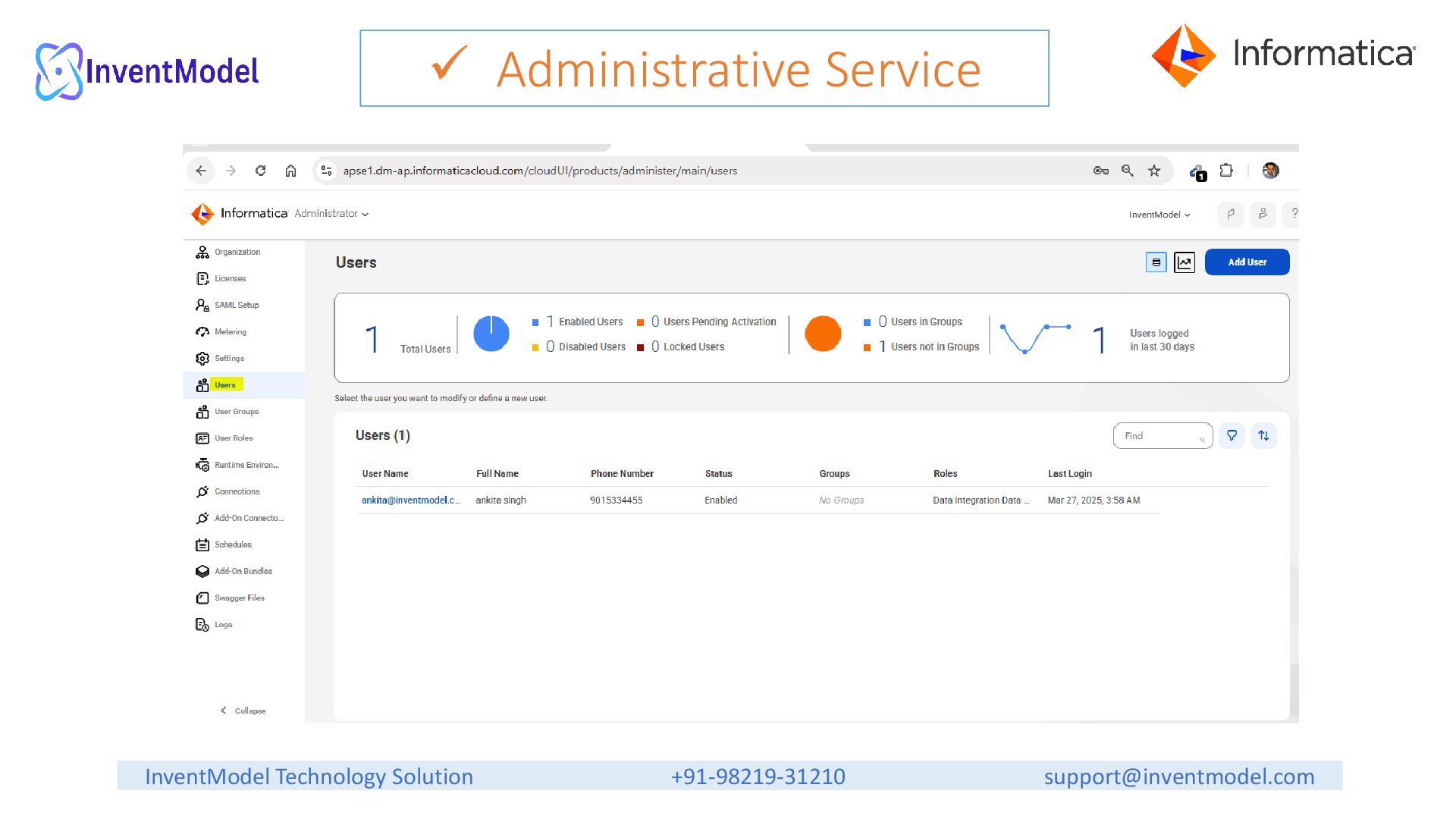Click phone number 9015334455 cell
The width and height of the screenshot is (1456, 819).
tap(617, 500)
